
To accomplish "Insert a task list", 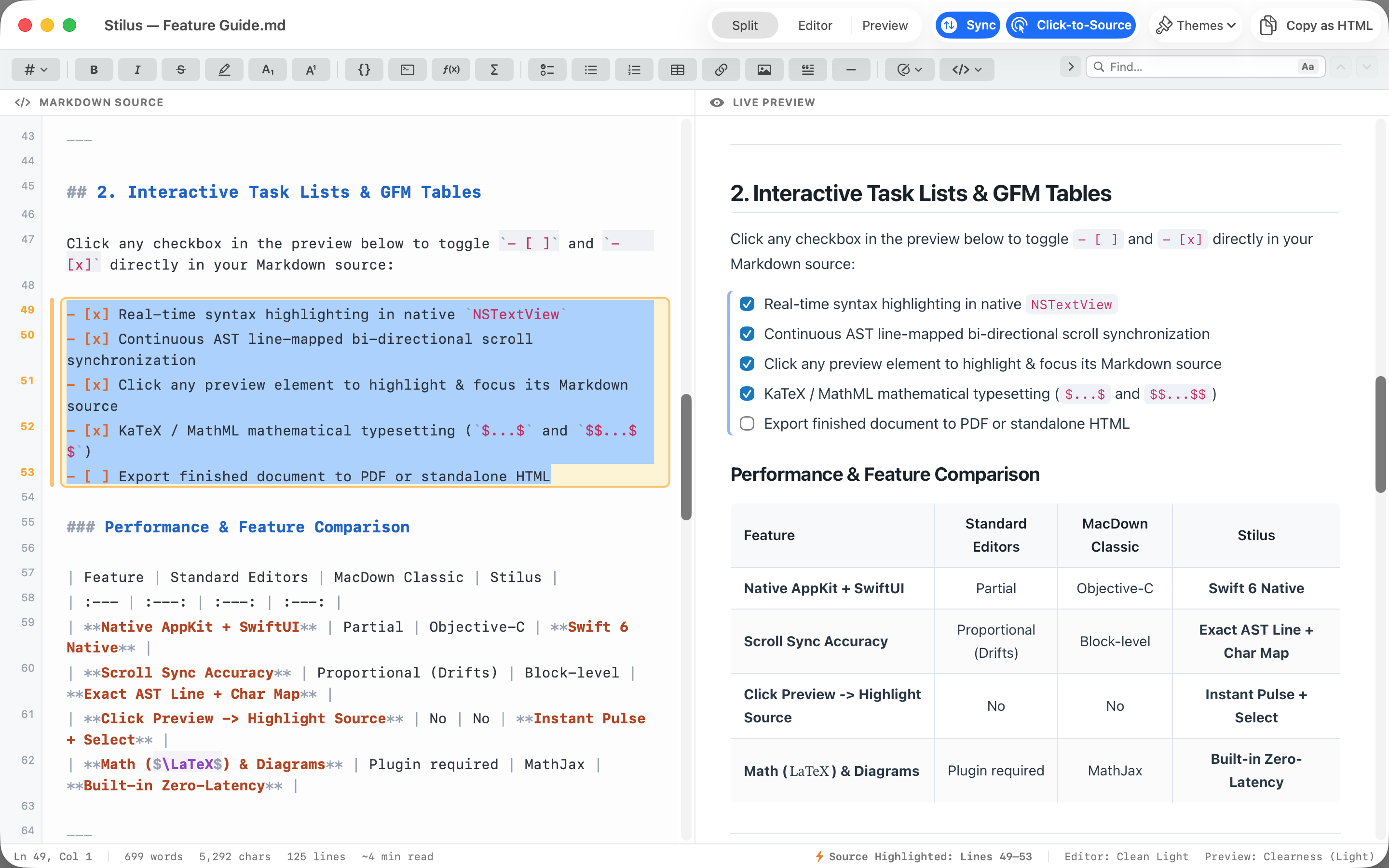I will [x=547, y=69].
